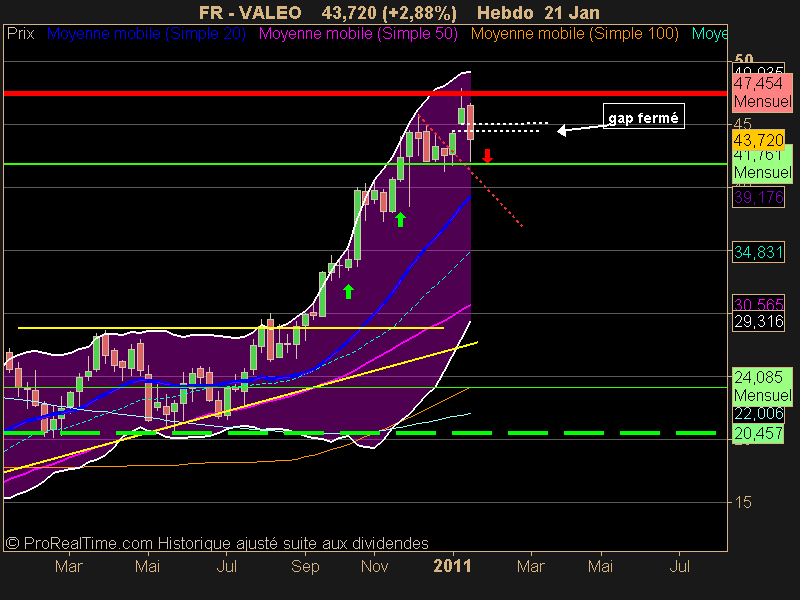This screenshot has height=600, width=800.
Task: Click the ProRealTime.com copyright notice
Action: (217, 543)
